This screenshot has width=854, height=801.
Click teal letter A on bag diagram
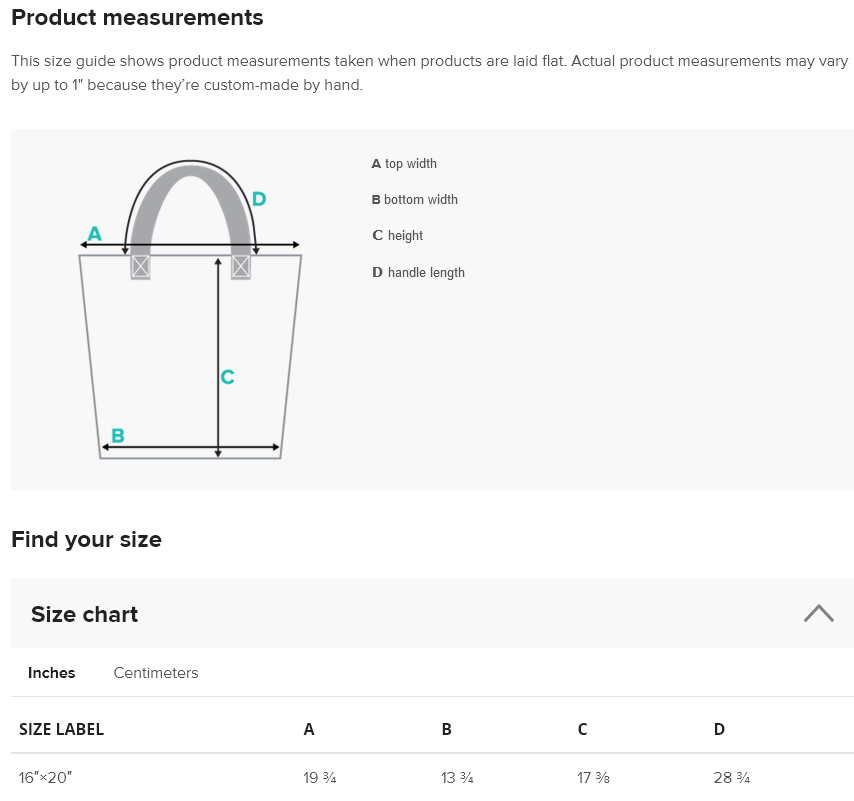95,234
